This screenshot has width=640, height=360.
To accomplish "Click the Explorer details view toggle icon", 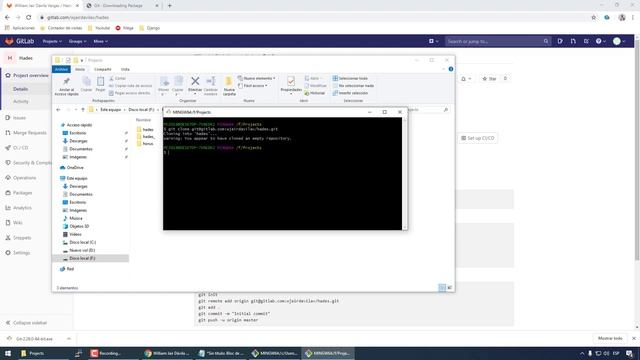I will 442,288.
